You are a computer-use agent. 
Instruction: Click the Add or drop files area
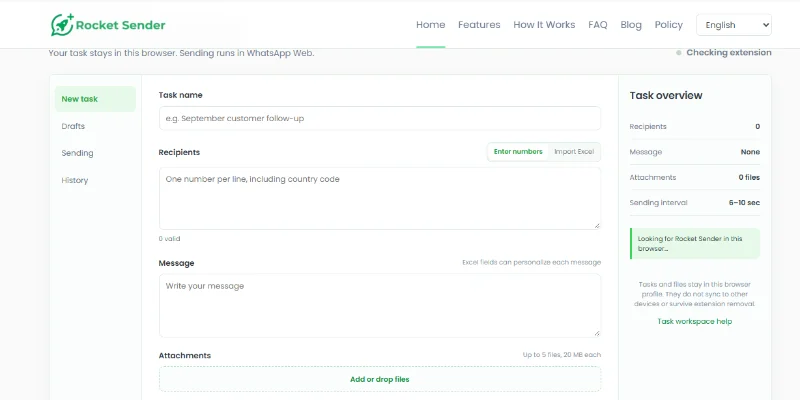point(380,379)
